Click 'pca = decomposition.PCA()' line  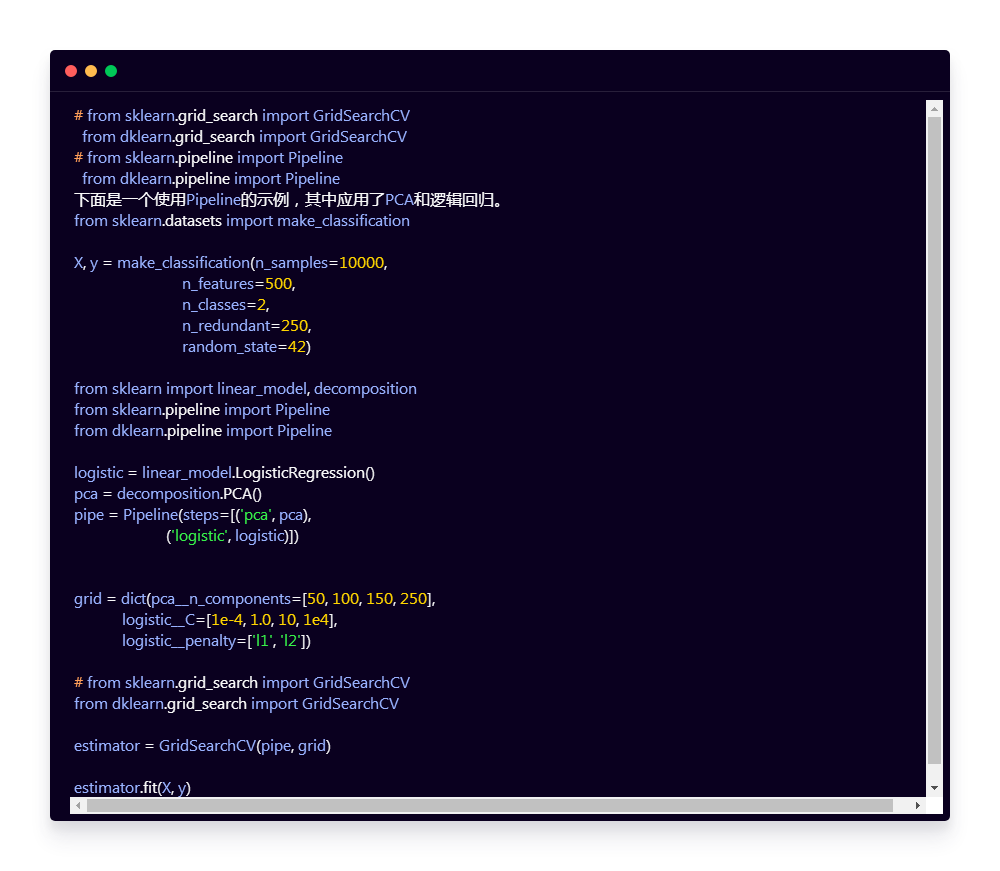(168, 494)
